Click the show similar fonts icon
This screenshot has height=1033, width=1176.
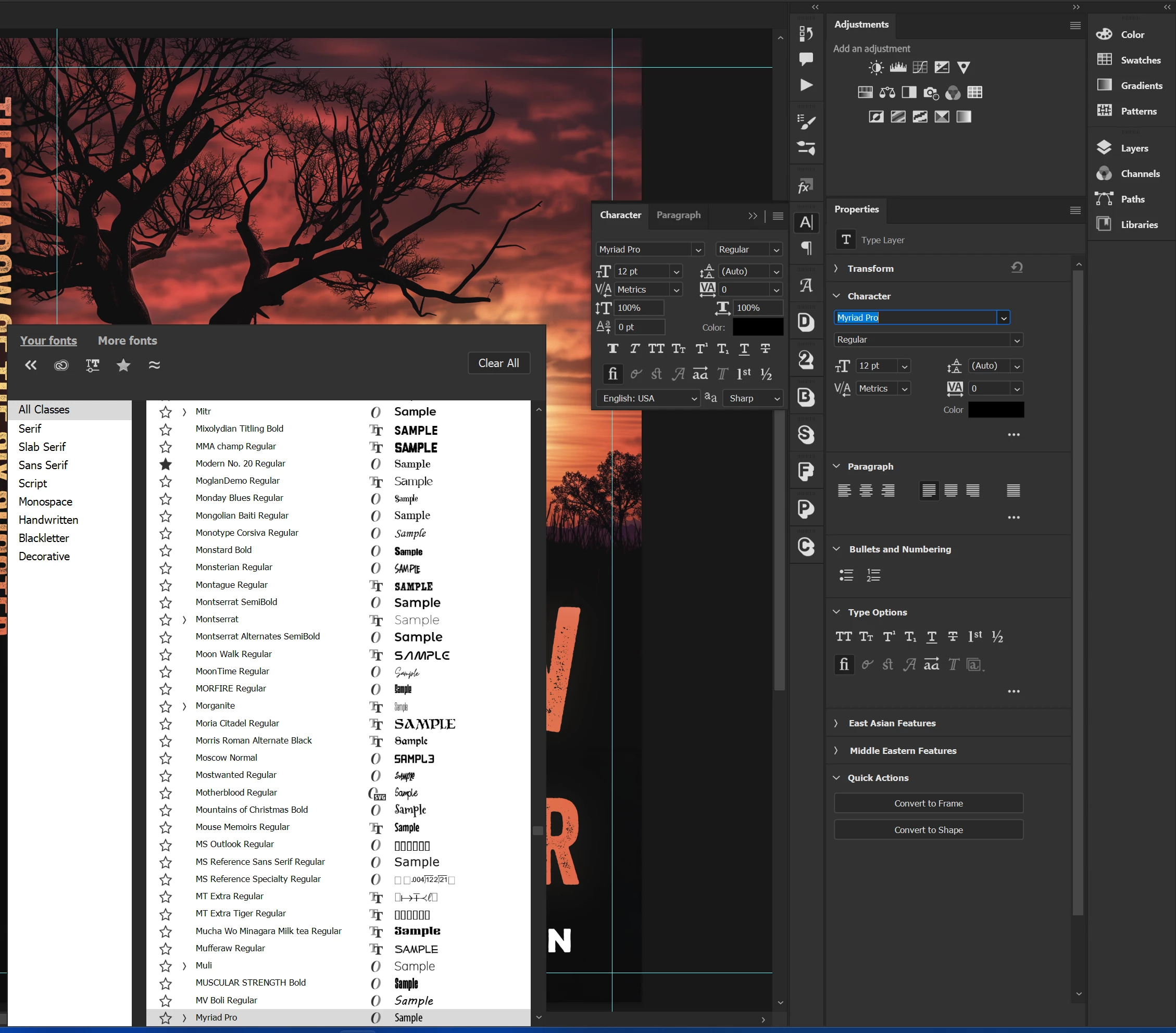pos(154,364)
